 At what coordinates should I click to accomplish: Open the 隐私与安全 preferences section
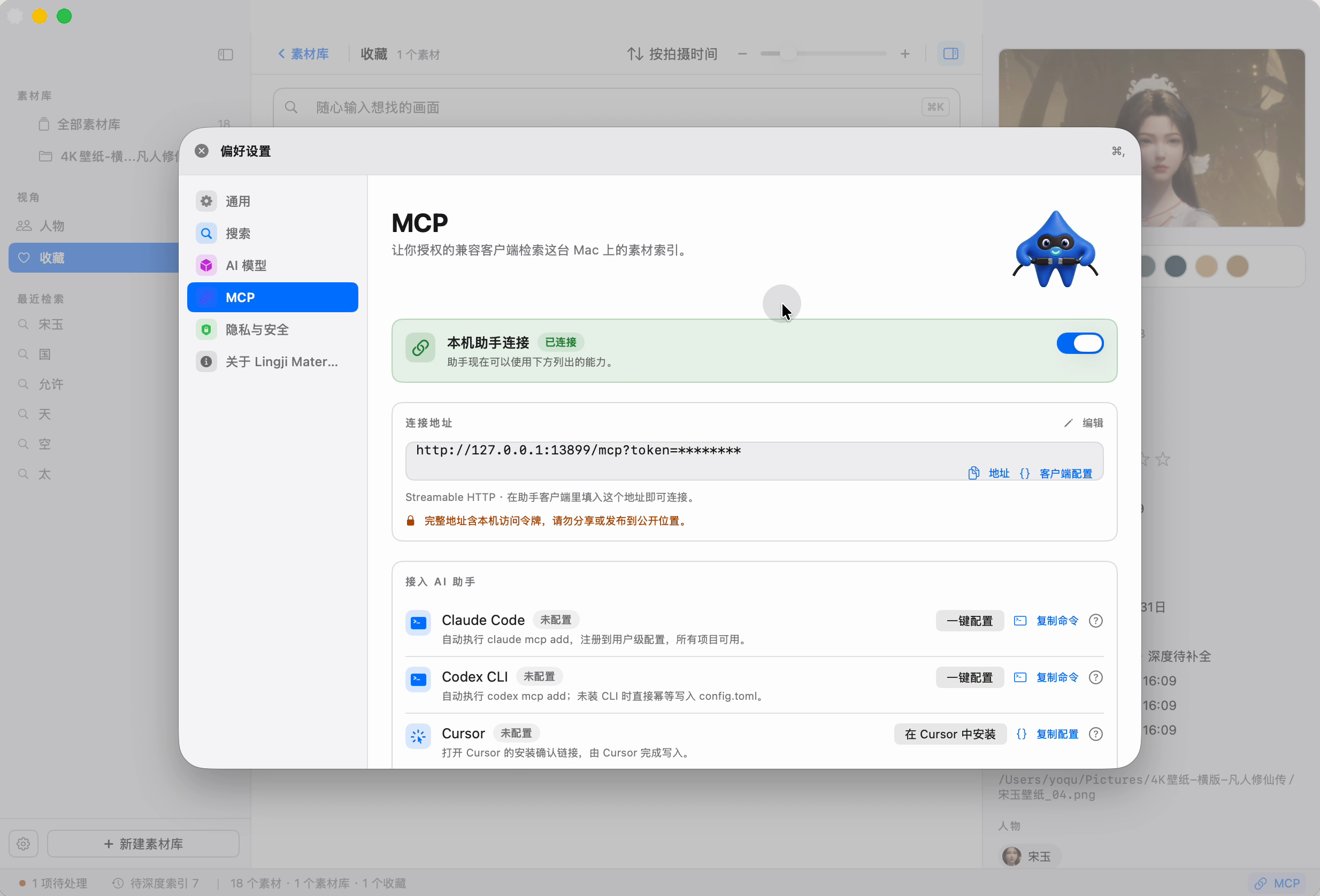[273, 329]
